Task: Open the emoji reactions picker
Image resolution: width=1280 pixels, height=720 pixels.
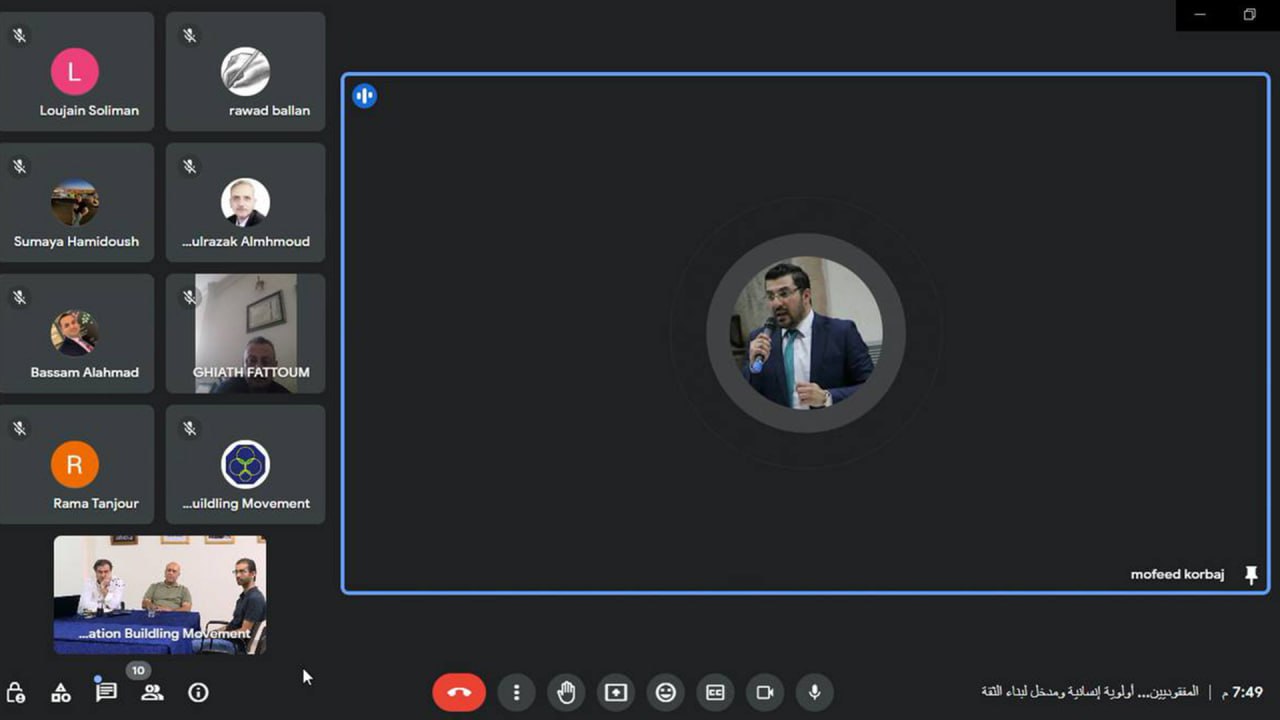Action: [666, 692]
